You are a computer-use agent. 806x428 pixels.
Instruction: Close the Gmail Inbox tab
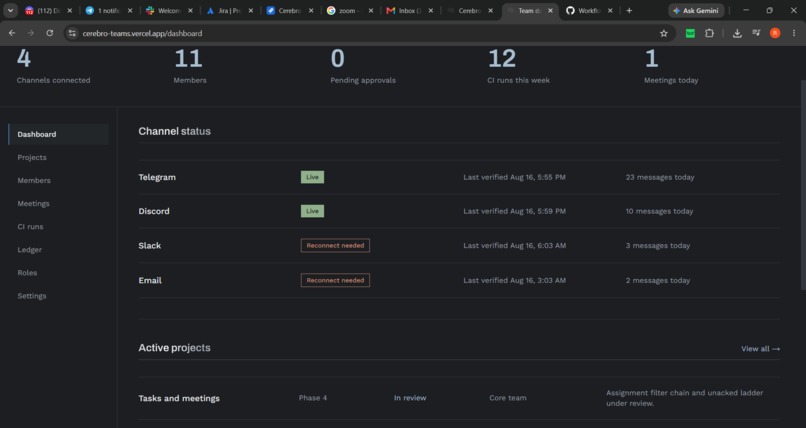[x=430, y=10]
